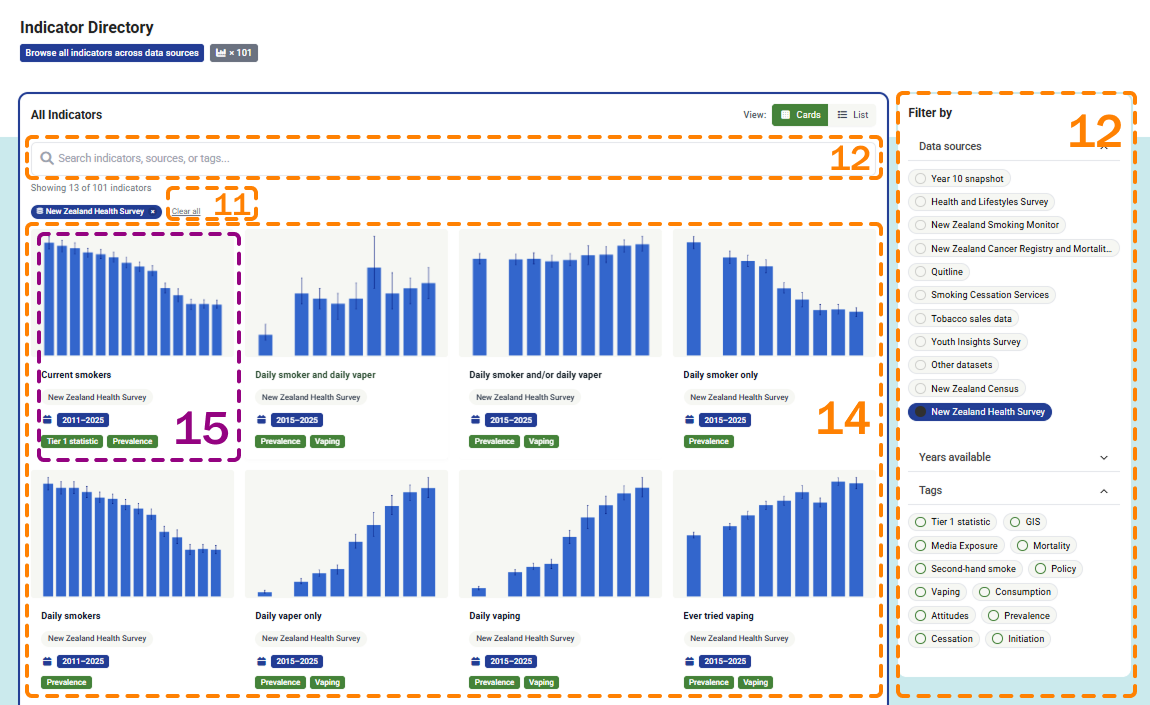Expand the Years available section
The height and width of the screenshot is (705, 1150).
click(x=1104, y=457)
